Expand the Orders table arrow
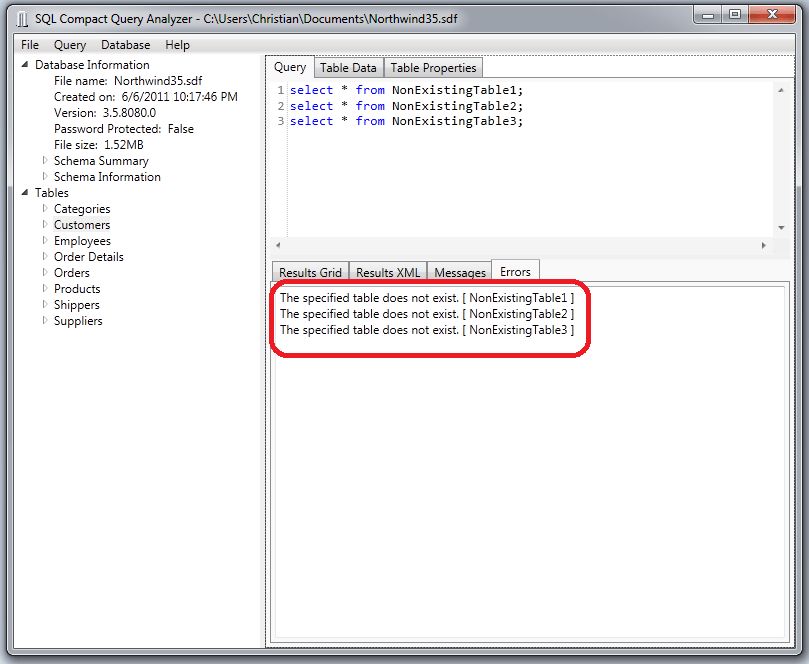Image resolution: width=809 pixels, height=664 pixels. tap(45, 272)
